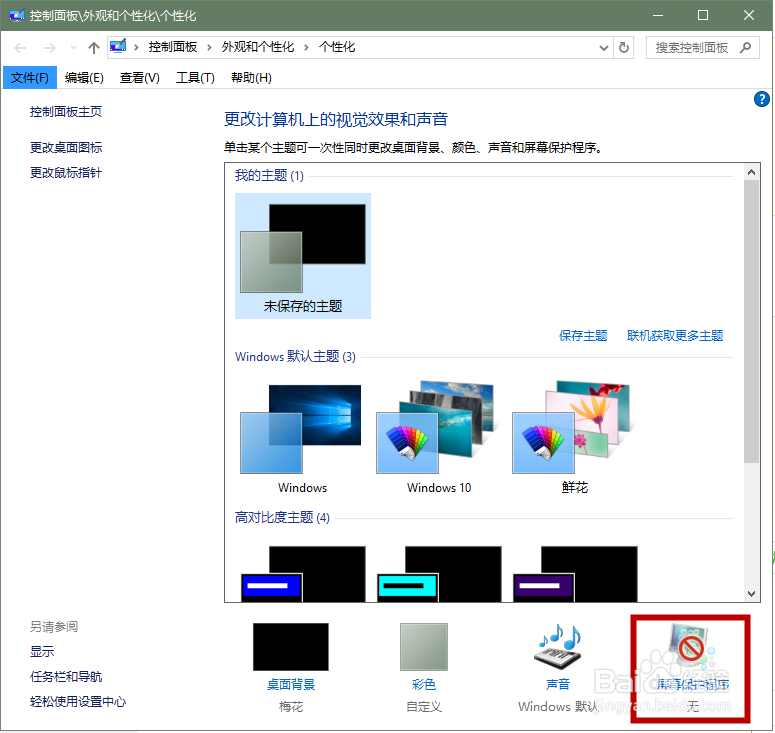Click 外观和个性化 breadcrumb
This screenshot has height=733, width=775.
point(258,47)
